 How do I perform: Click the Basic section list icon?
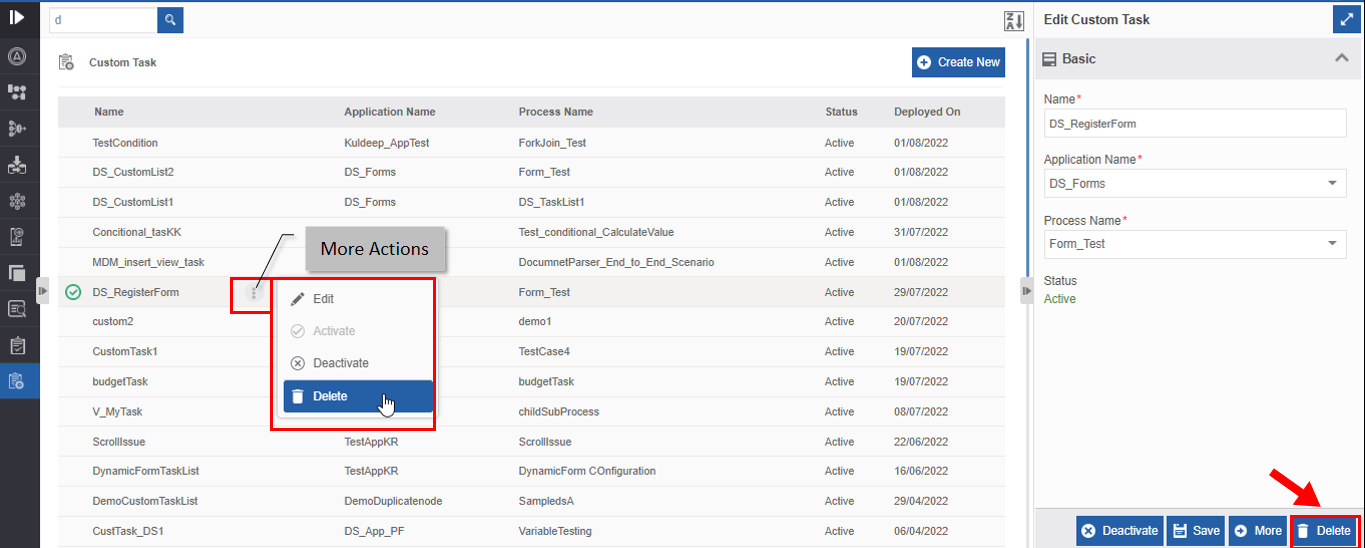[x=1049, y=59]
